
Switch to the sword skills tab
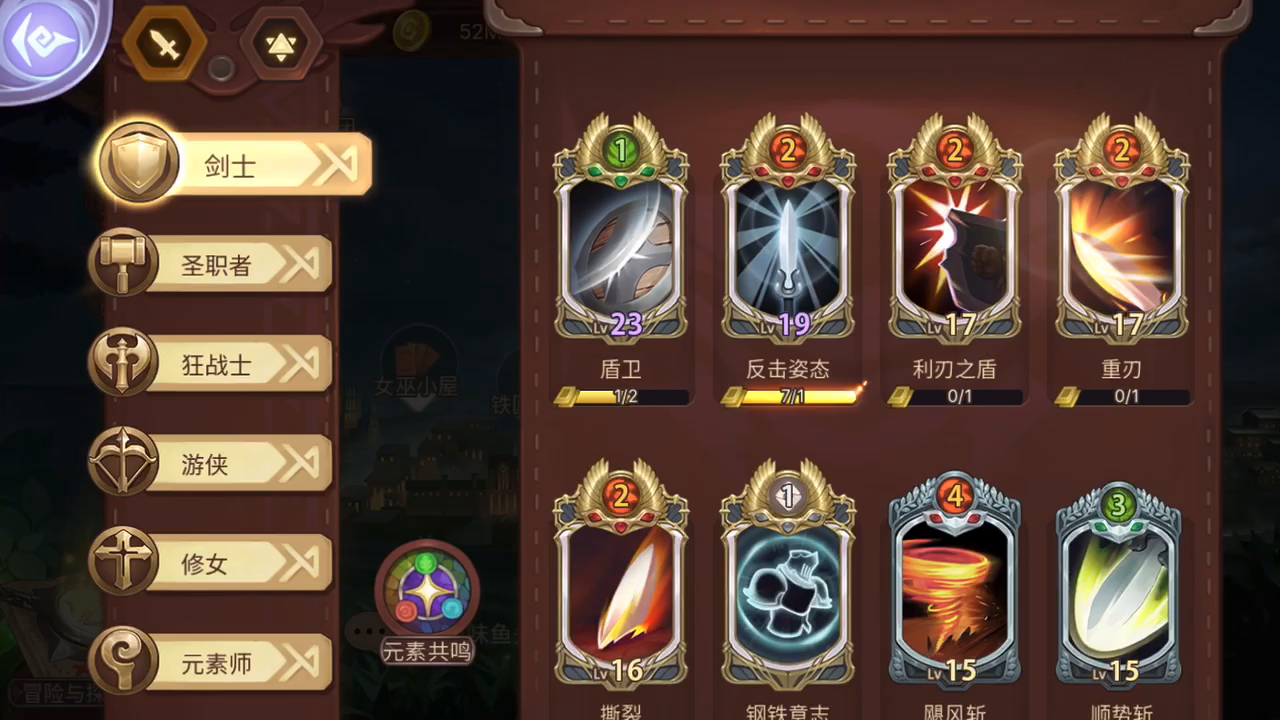(165, 44)
